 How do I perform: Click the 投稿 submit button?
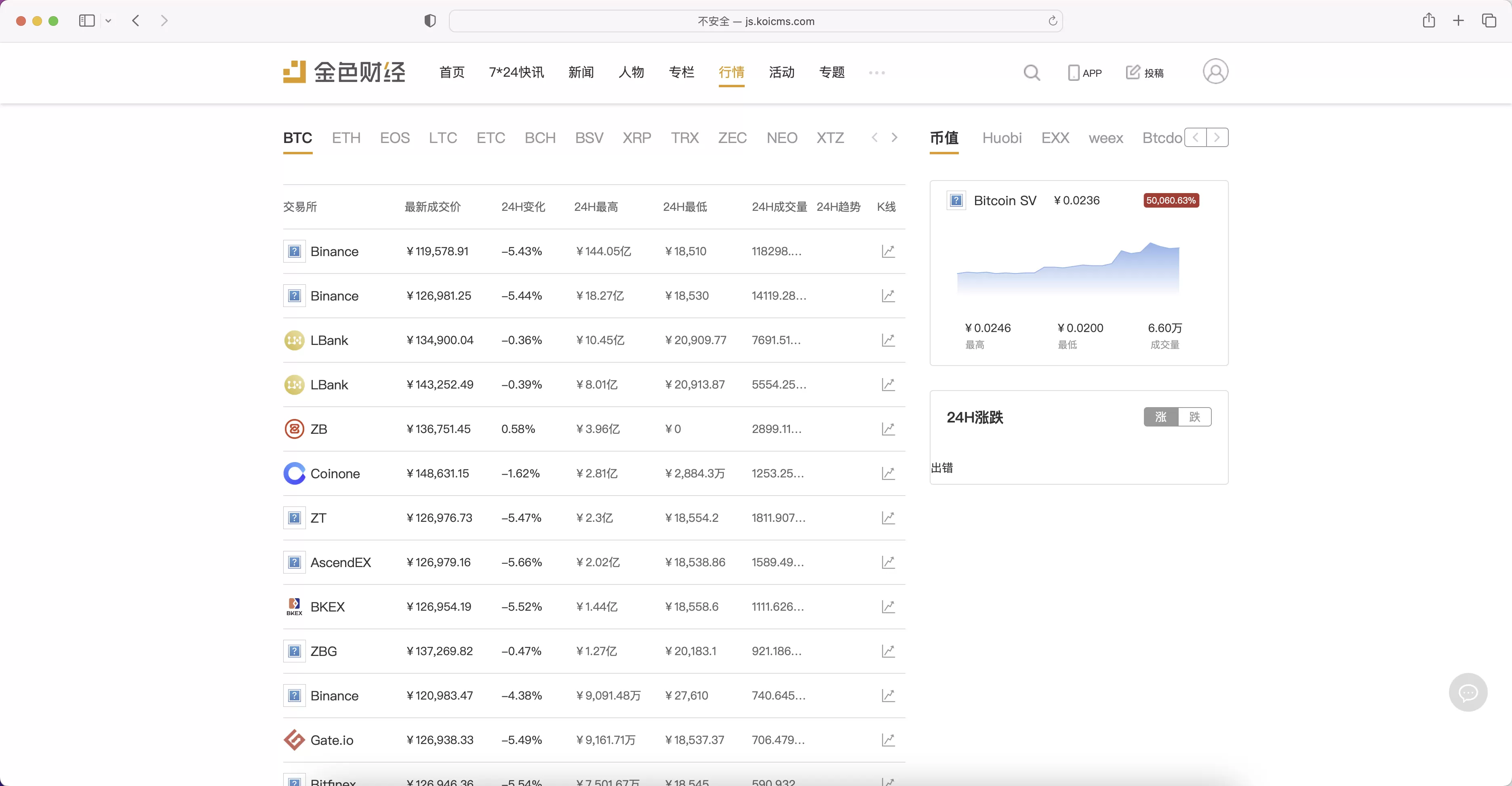coord(1145,73)
